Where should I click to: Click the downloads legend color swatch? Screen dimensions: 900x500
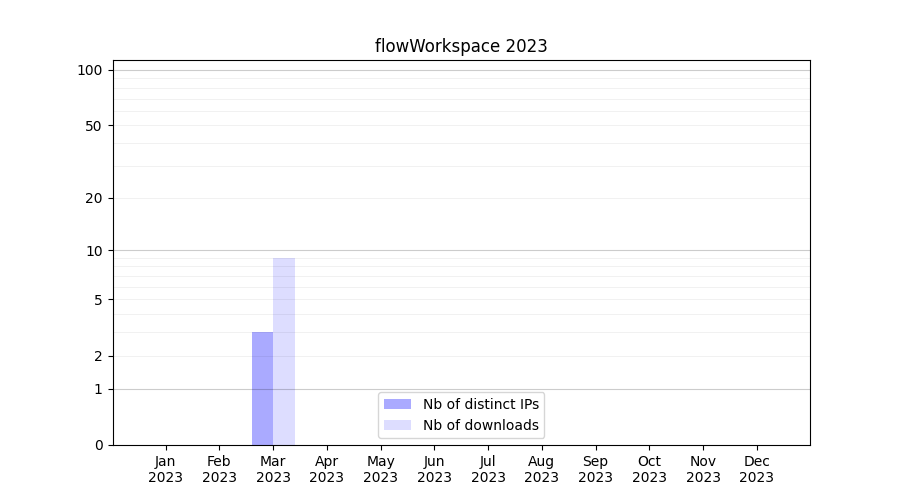pyautogui.click(x=397, y=425)
